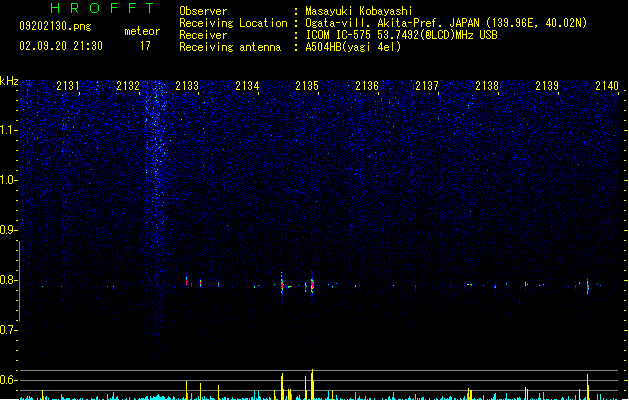Click the meteor count value 17
This screenshot has width=629, height=400.
tap(145, 46)
